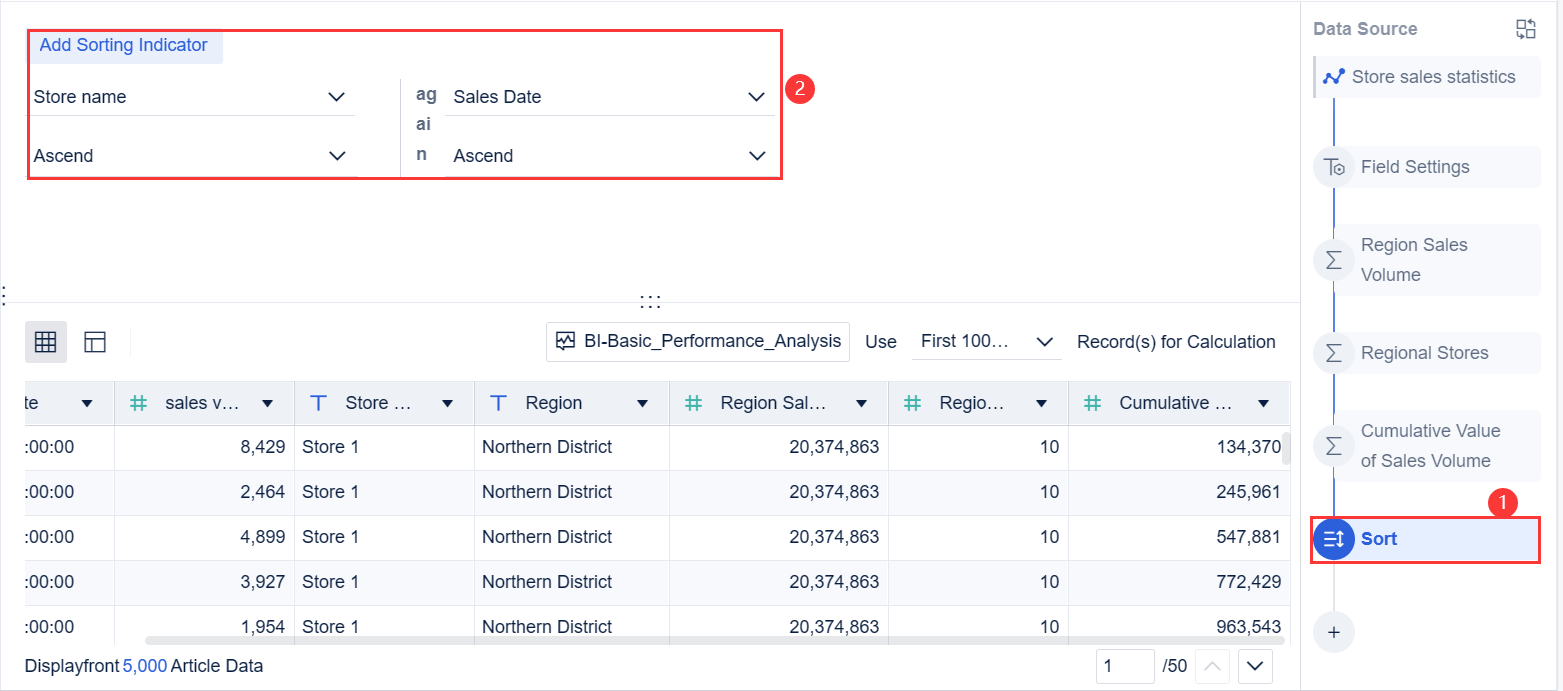This screenshot has height=691, width=1563.
Task: Add a new step with the plus button
Action: tap(1333, 631)
